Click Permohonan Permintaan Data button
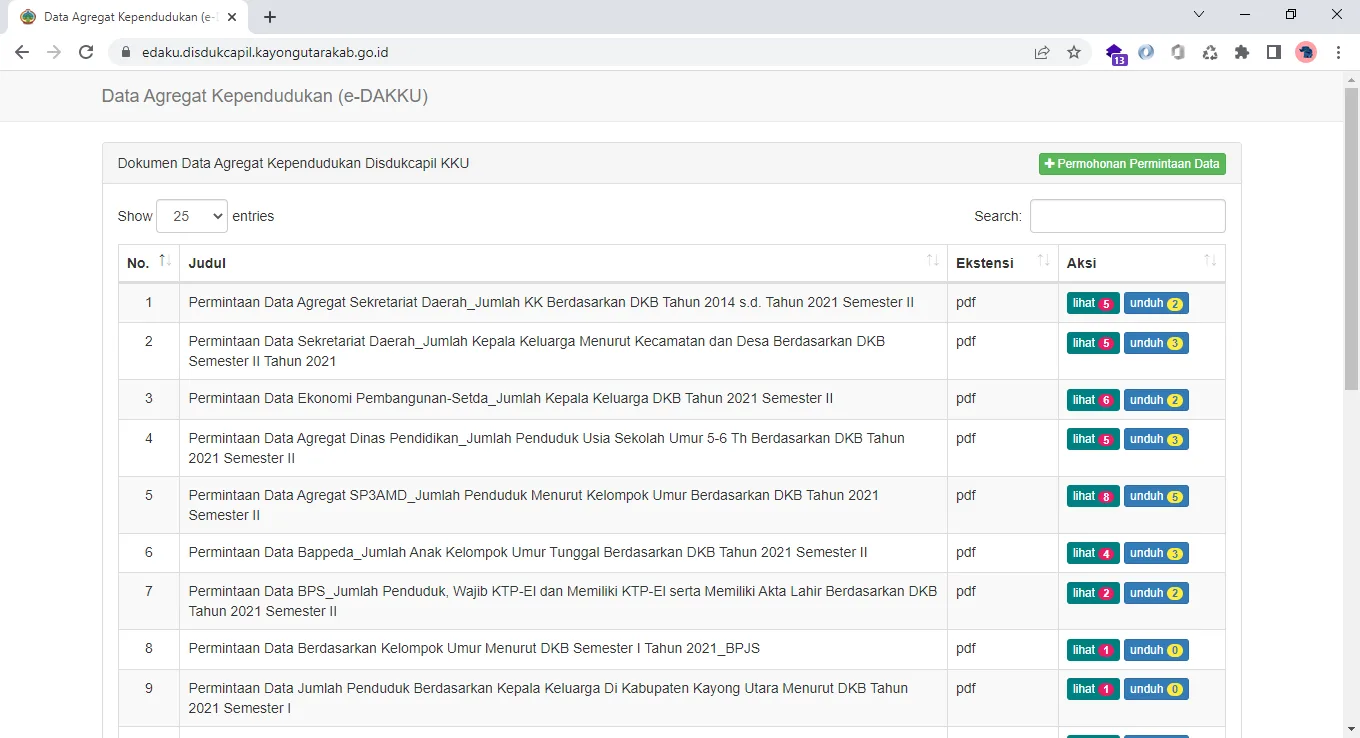 point(1132,164)
